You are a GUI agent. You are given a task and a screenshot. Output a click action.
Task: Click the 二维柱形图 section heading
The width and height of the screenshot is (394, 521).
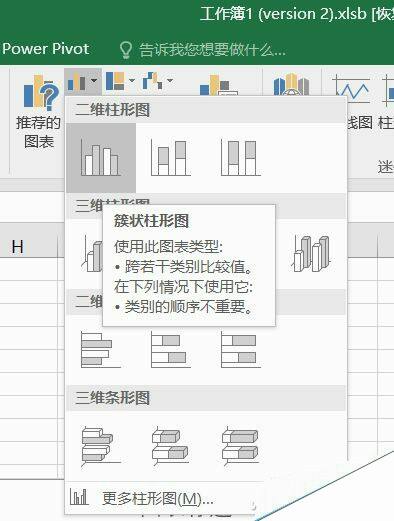point(112,110)
